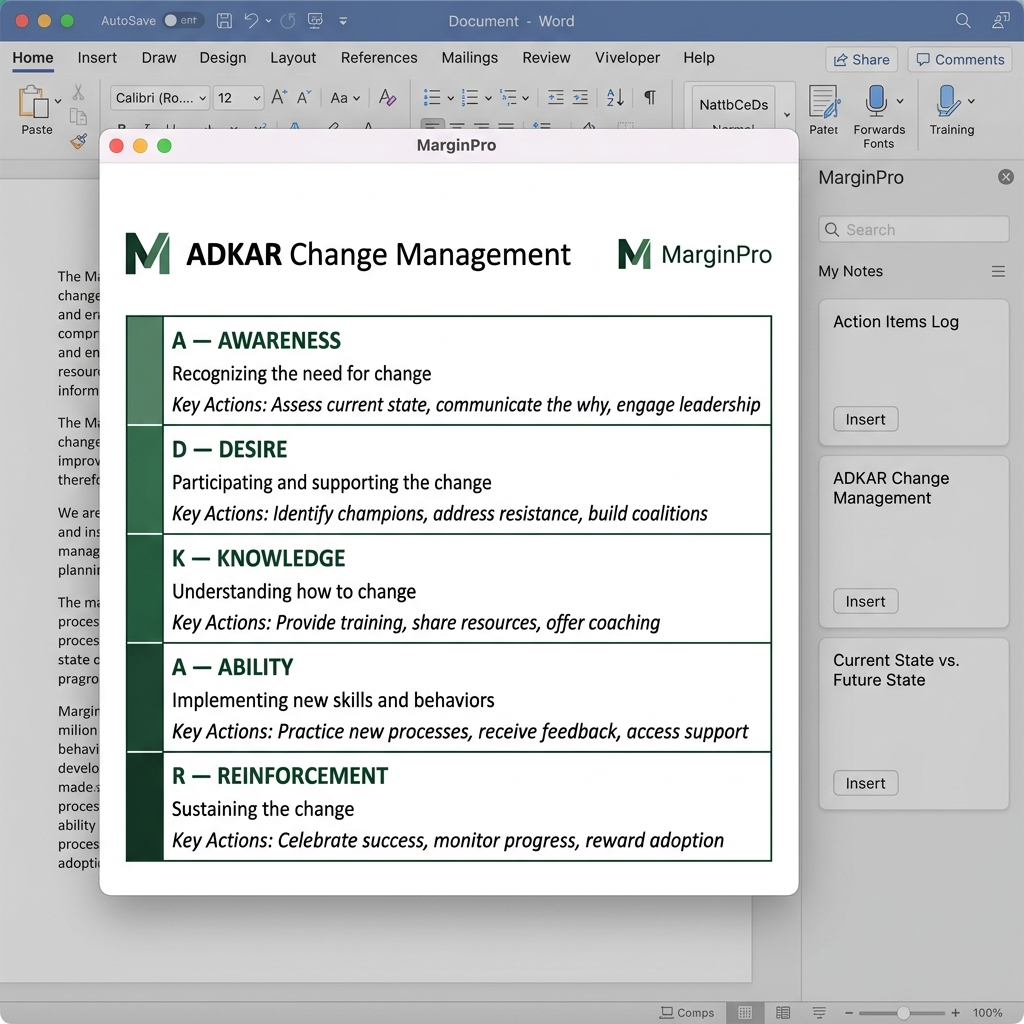This screenshot has height=1024, width=1024.
Task: Click the Increase Indent icon
Action: coord(581,98)
